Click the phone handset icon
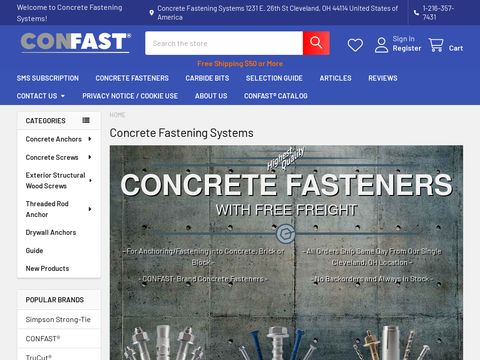The image size is (480, 360). (x=416, y=13)
